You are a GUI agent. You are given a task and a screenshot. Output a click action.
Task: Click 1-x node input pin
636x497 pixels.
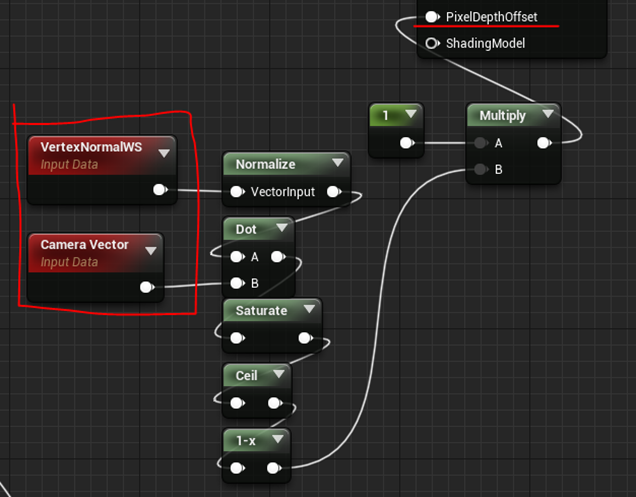click(x=237, y=468)
